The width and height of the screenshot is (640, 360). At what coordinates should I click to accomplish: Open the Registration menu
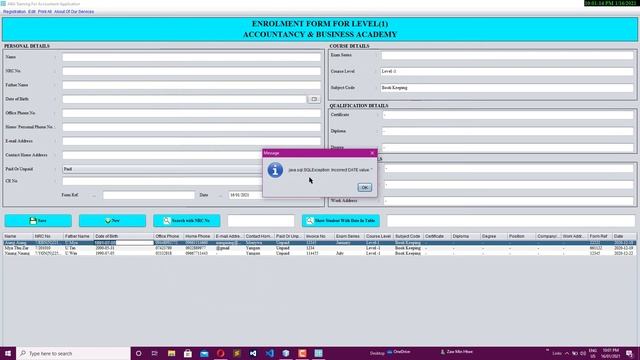(x=14, y=12)
